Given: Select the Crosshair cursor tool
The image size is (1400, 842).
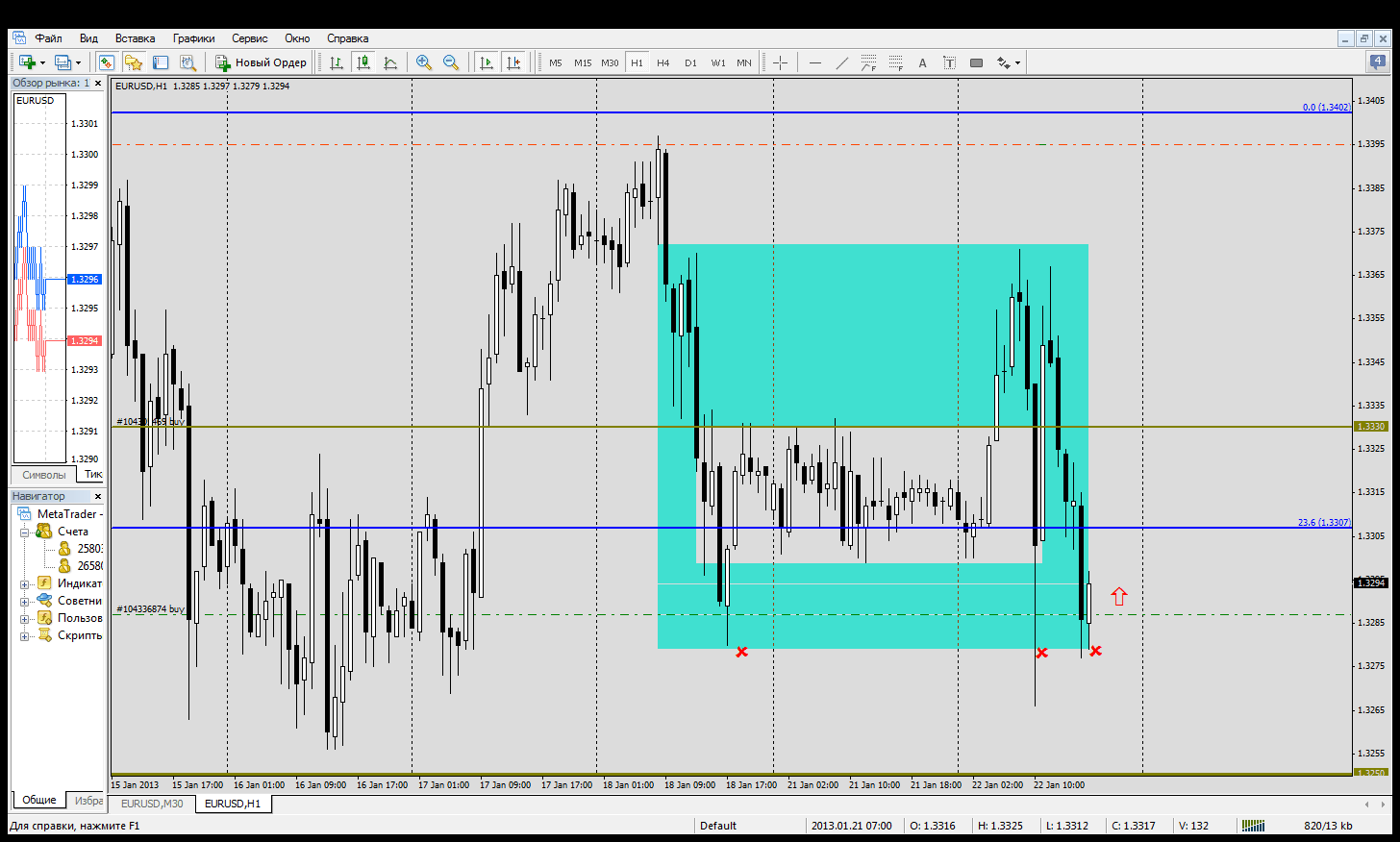Looking at the screenshot, I should (x=780, y=62).
